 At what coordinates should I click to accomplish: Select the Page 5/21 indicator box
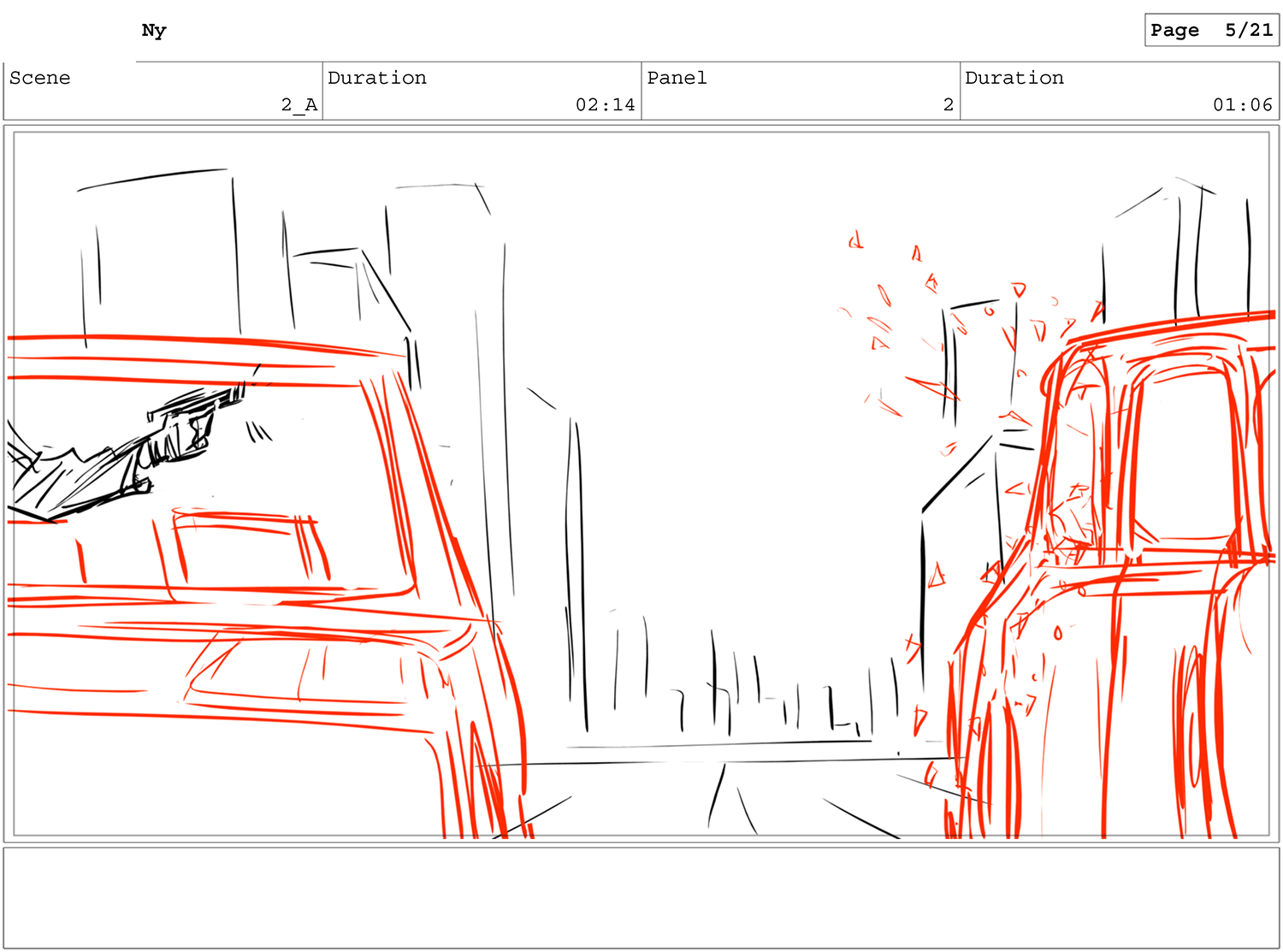click(1211, 31)
